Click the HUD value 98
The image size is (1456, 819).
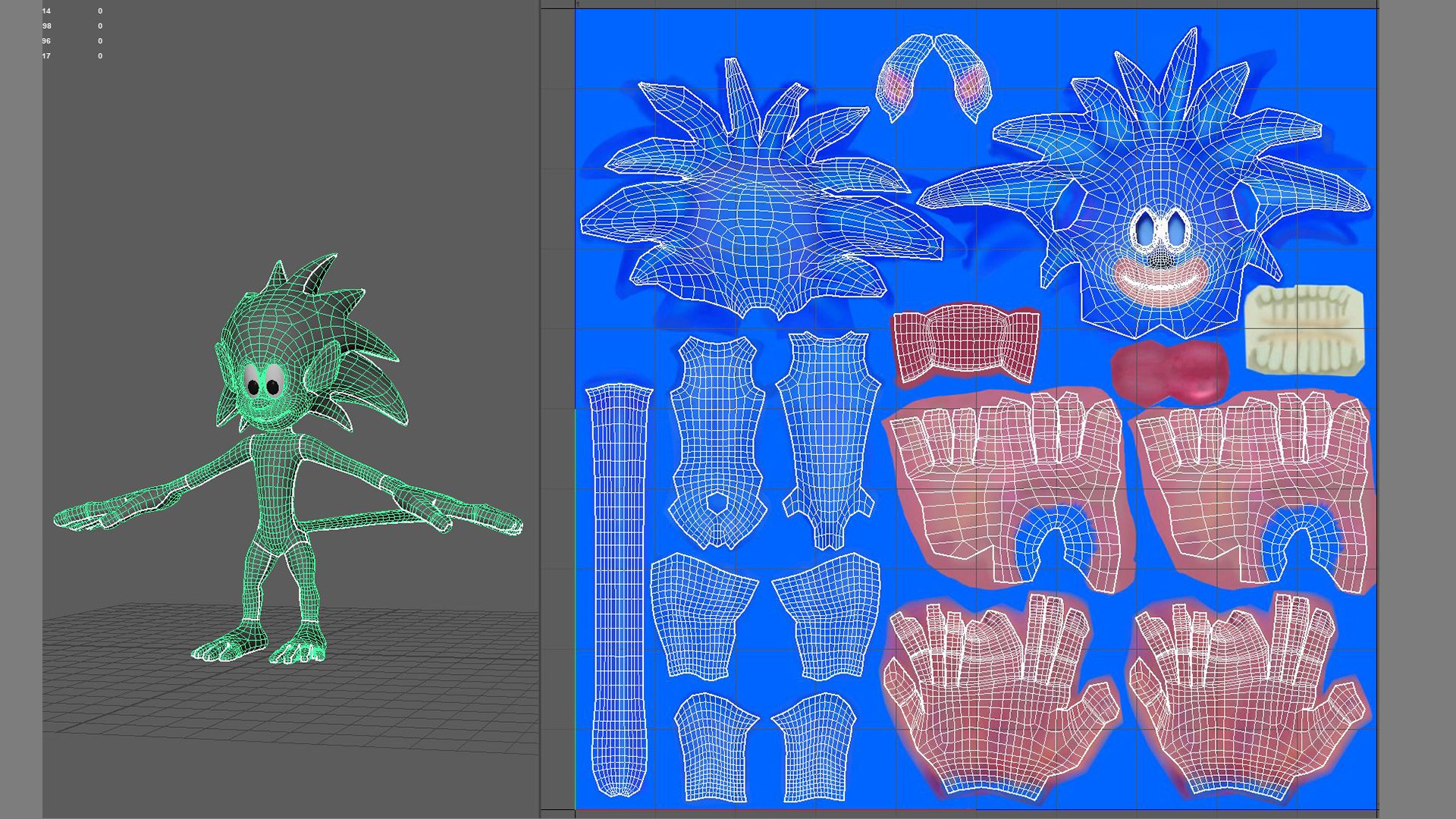click(46, 27)
